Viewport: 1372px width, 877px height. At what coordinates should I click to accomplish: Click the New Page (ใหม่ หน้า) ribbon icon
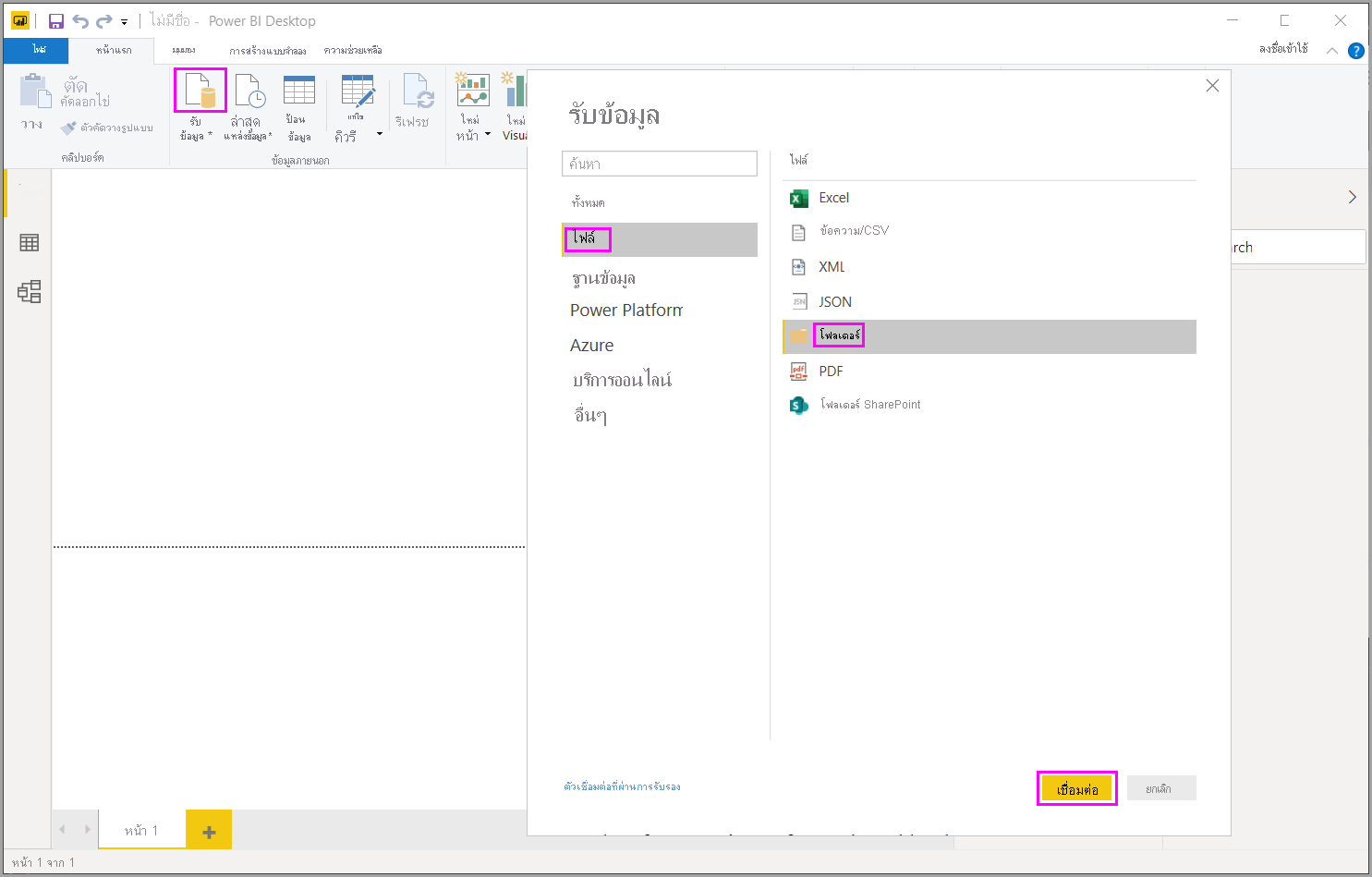click(x=472, y=91)
